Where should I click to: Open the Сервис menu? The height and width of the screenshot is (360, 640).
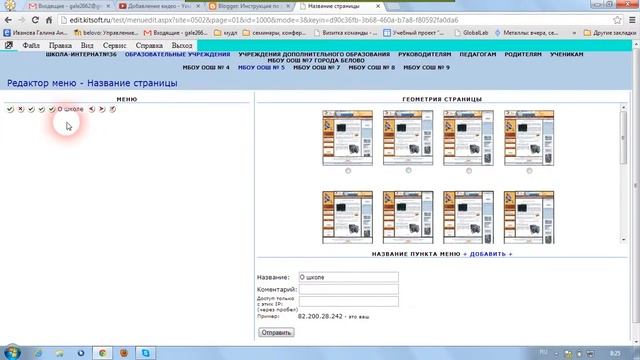[x=114, y=45]
